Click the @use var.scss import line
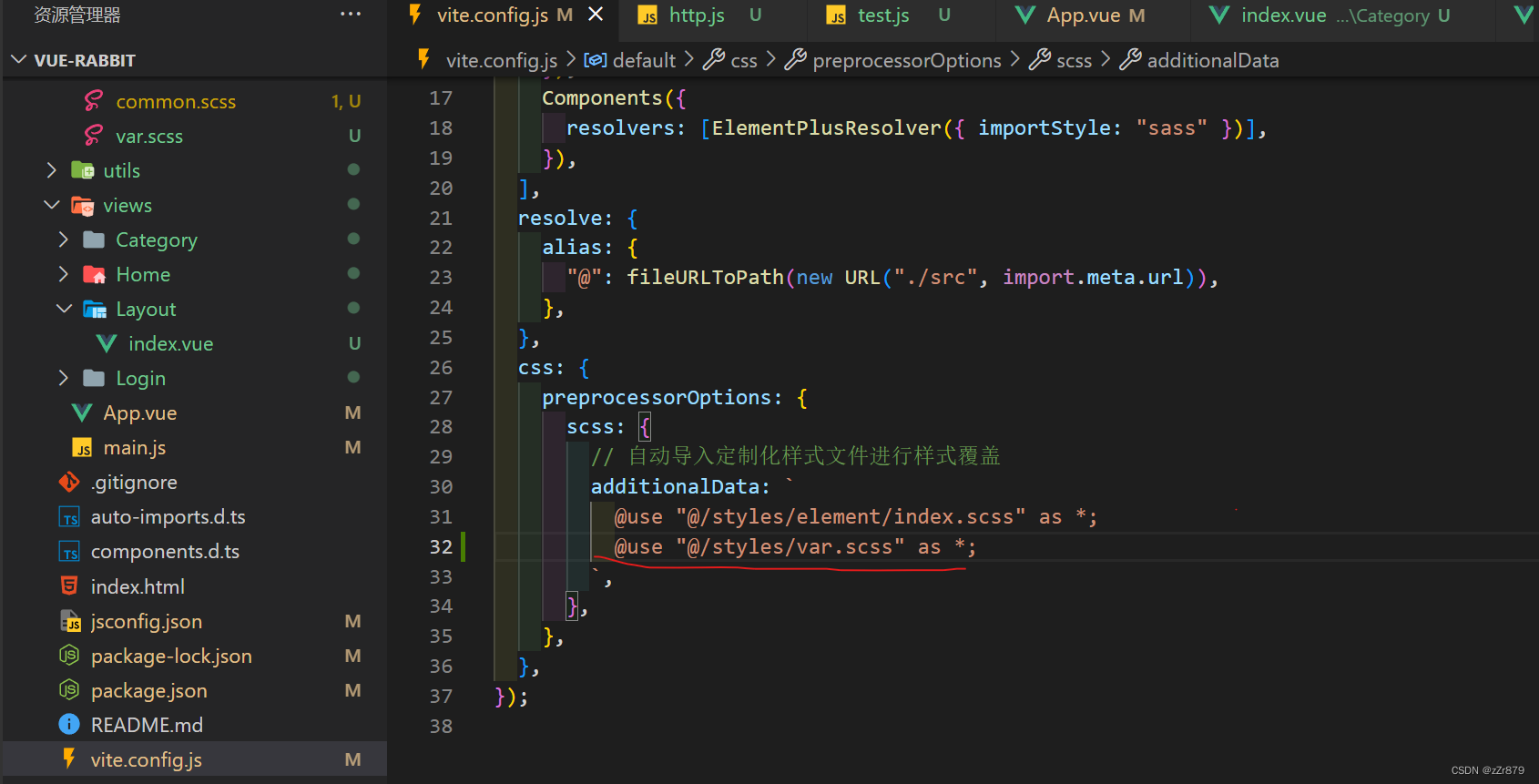1539x784 pixels. pos(795,546)
